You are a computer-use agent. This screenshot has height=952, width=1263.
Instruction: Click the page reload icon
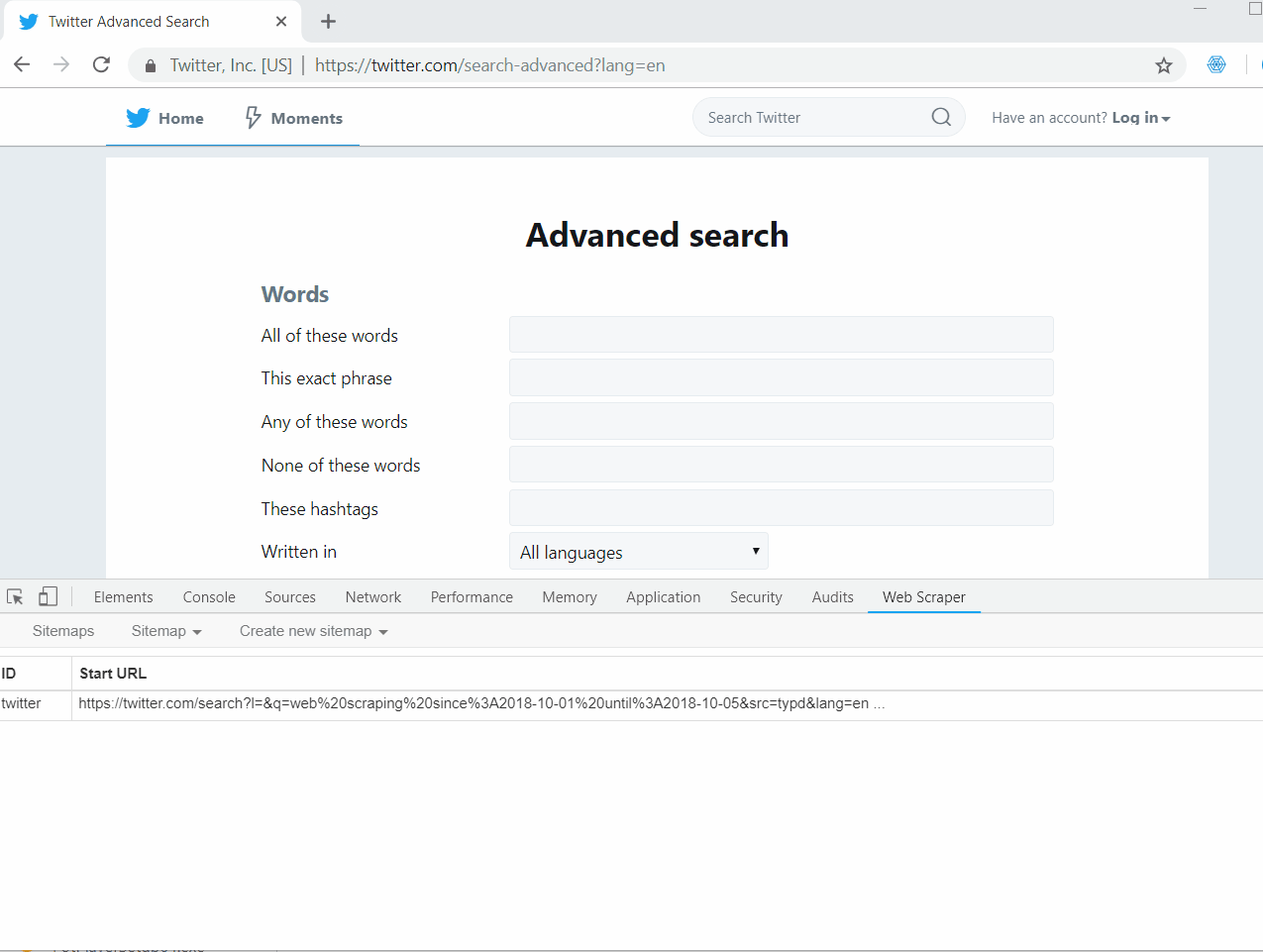[x=100, y=64]
